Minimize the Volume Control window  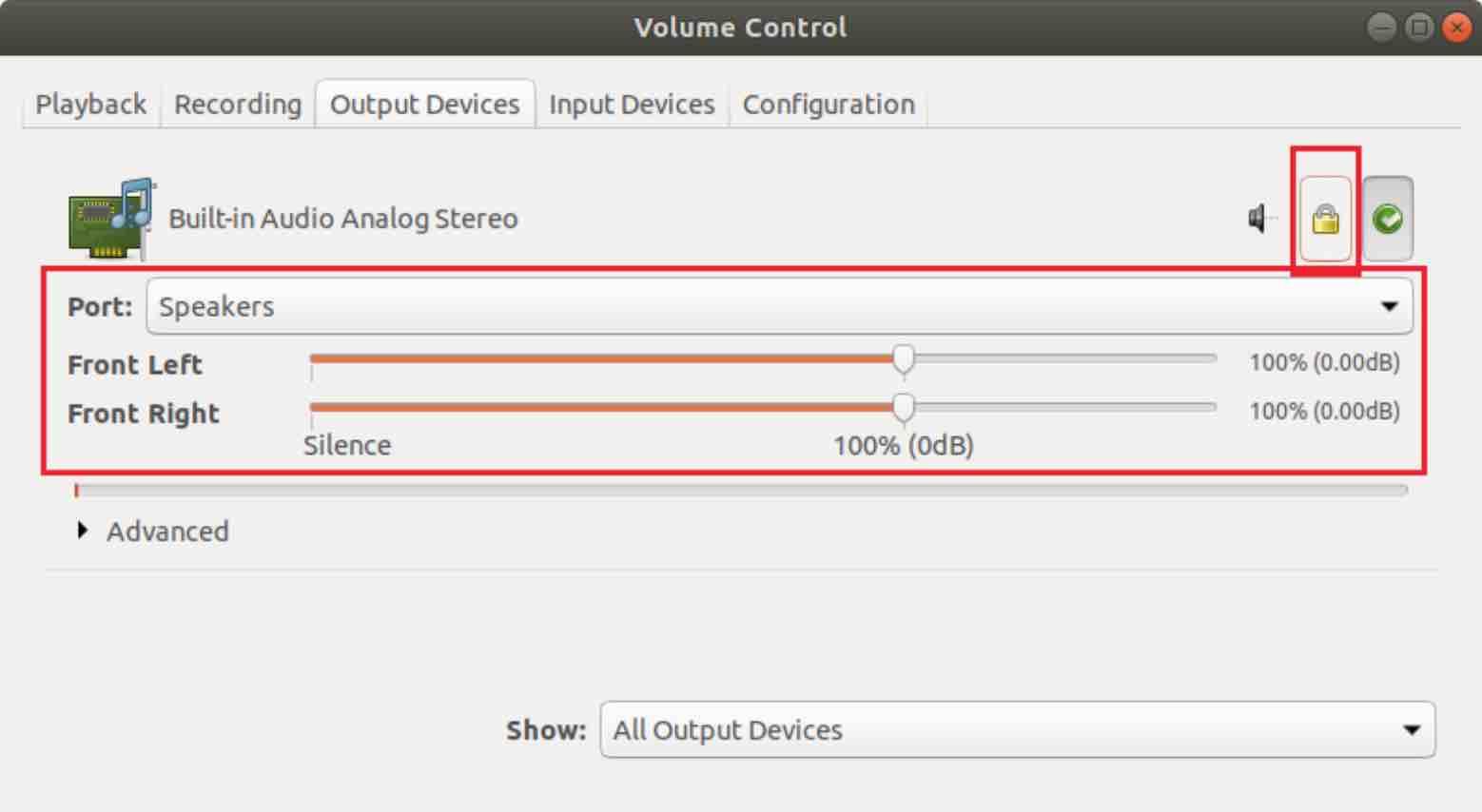pyautogui.click(x=1380, y=28)
